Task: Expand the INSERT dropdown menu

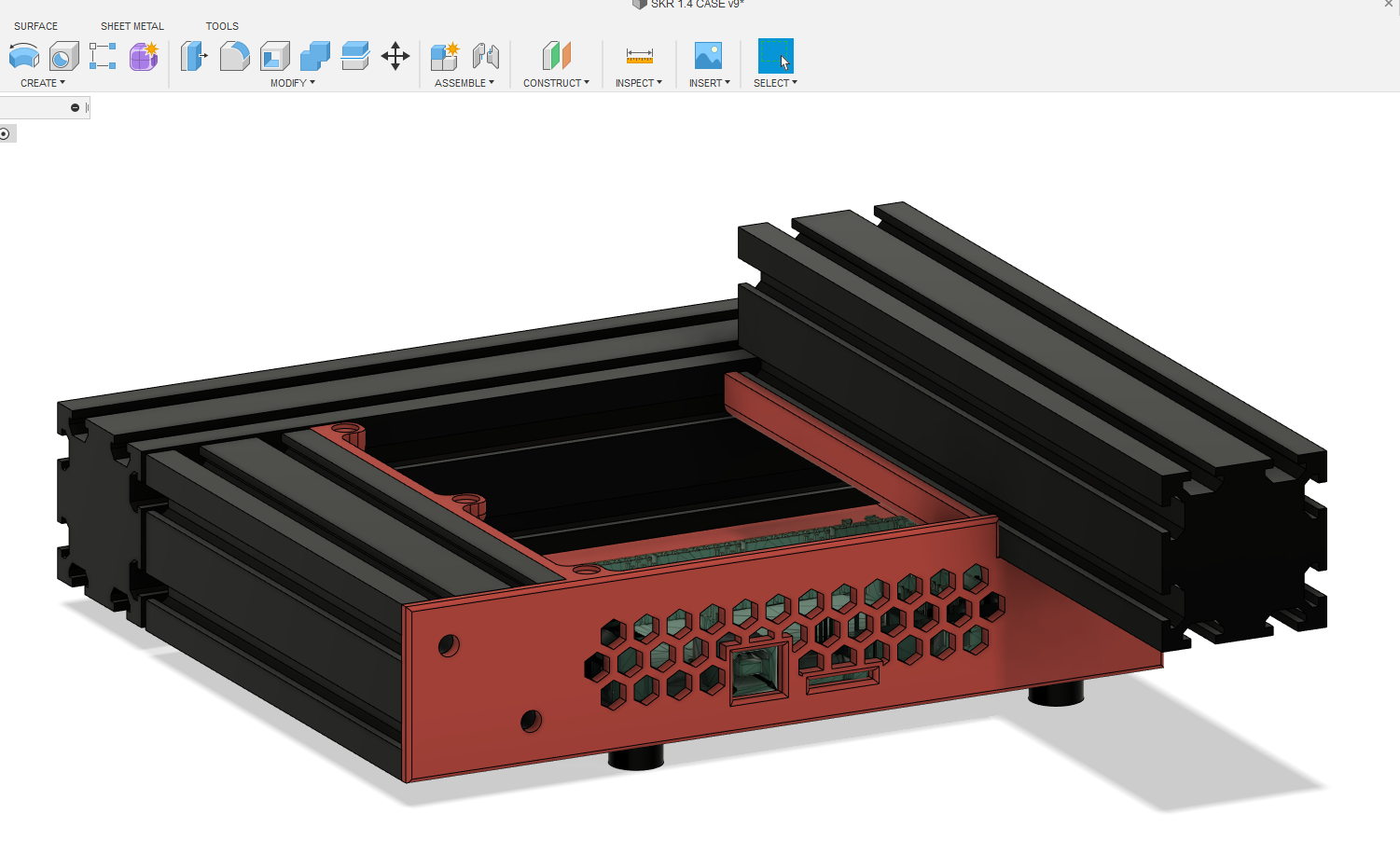Action: point(710,83)
